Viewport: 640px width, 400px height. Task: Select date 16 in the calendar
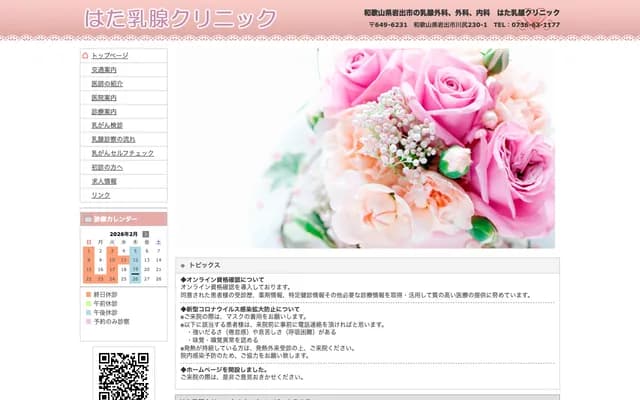click(100, 269)
